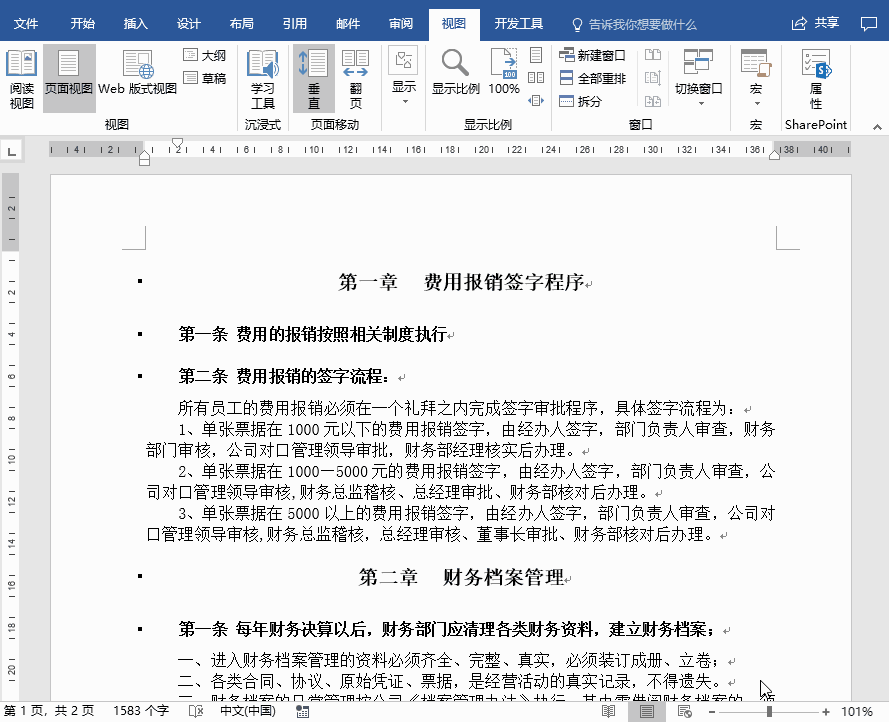
Task: Switch to Read Mode (阅读视图) in the ribbon
Action: 22,79
